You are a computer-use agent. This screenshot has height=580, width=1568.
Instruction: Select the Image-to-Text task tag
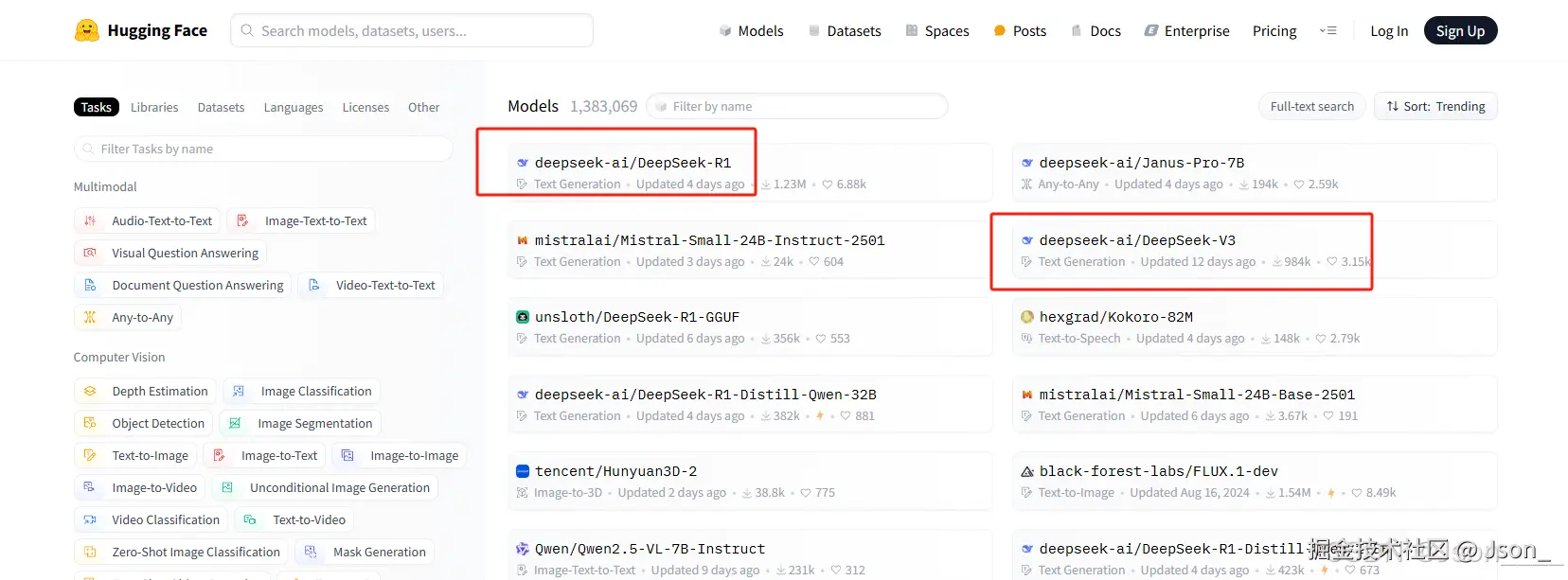click(264, 455)
